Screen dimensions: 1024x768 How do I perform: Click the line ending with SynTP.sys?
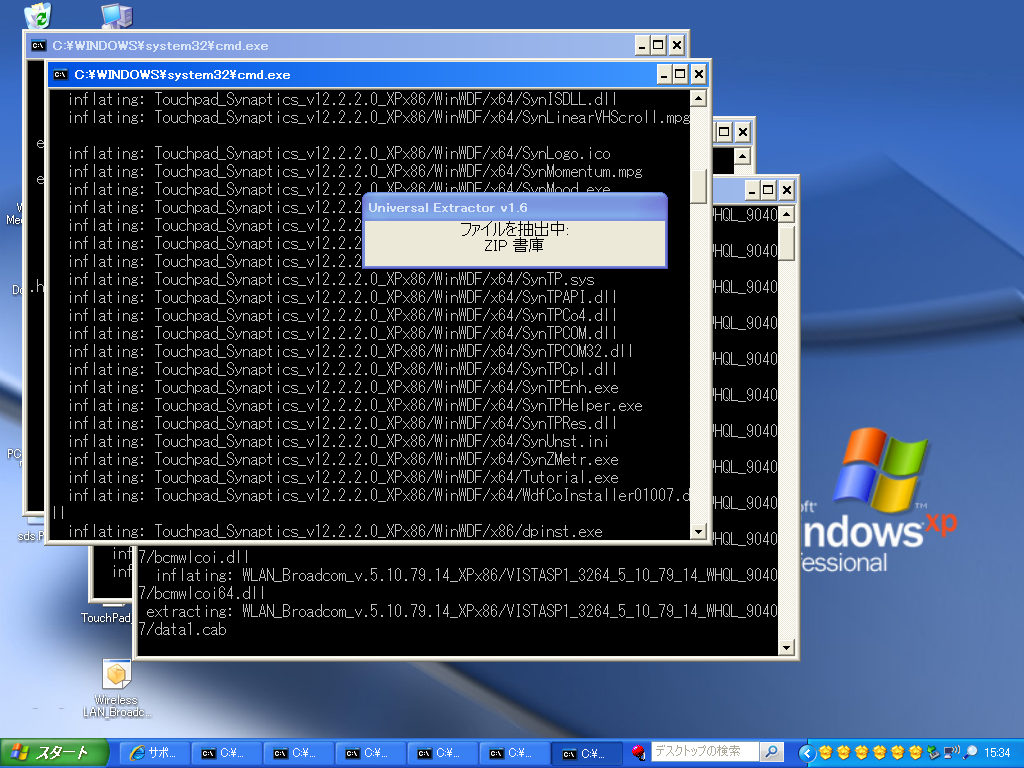click(331, 280)
